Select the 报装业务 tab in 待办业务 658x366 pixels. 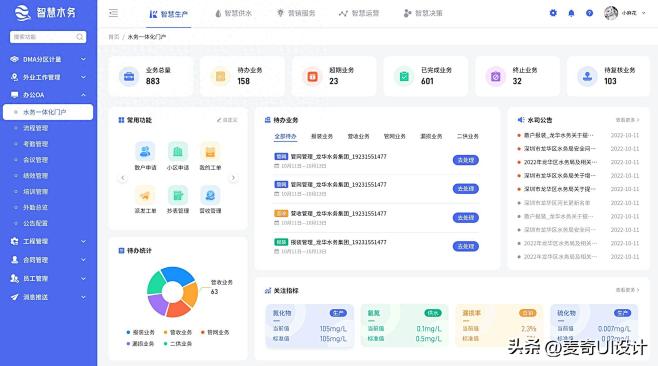322,136
